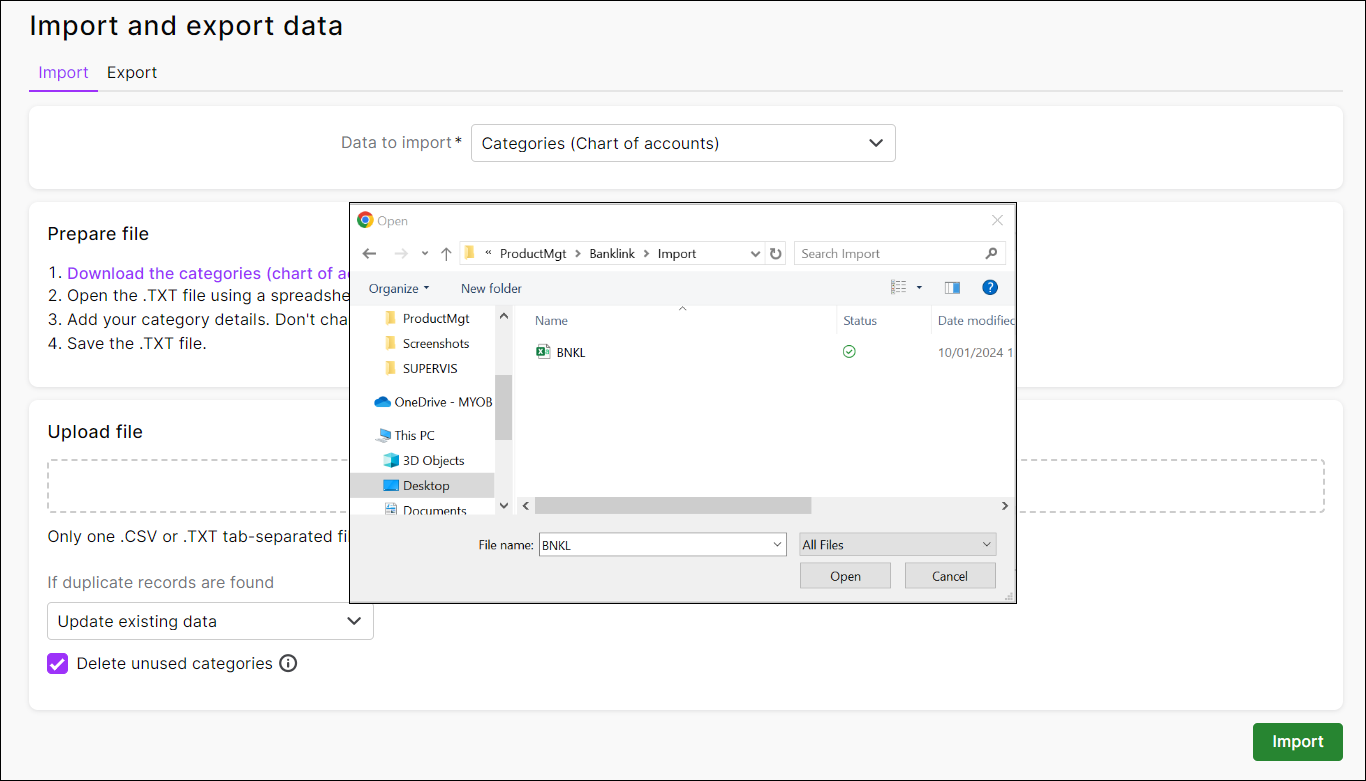Click the blue Help question mark icon

click(x=989, y=288)
